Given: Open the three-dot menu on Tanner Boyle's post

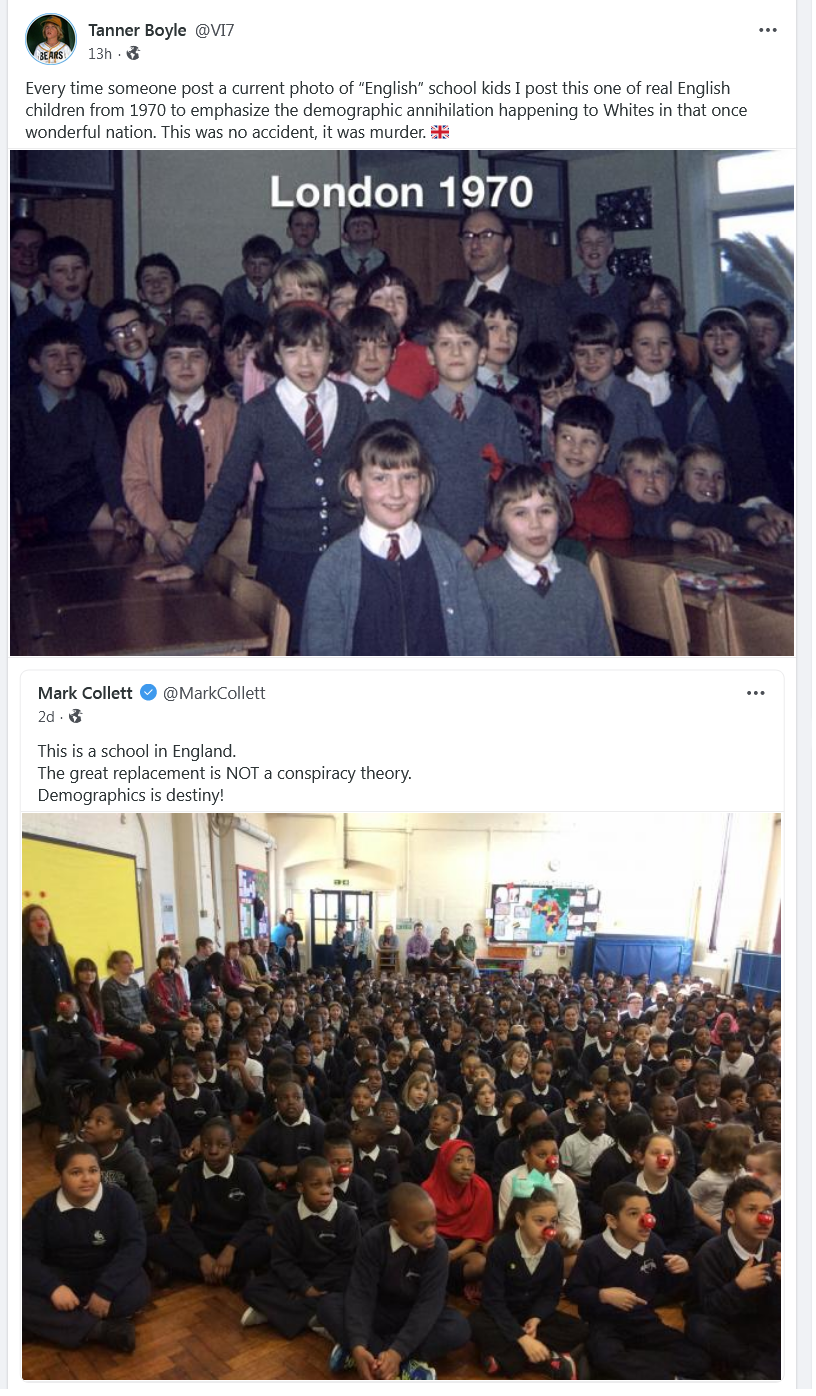Looking at the screenshot, I should (768, 30).
